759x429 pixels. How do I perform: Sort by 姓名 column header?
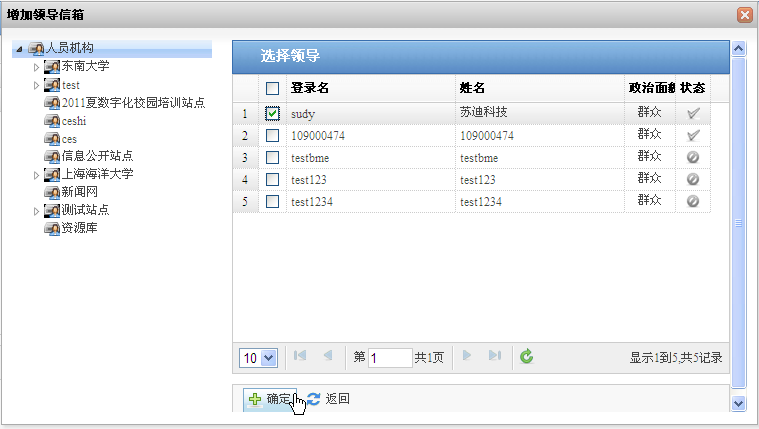472,88
